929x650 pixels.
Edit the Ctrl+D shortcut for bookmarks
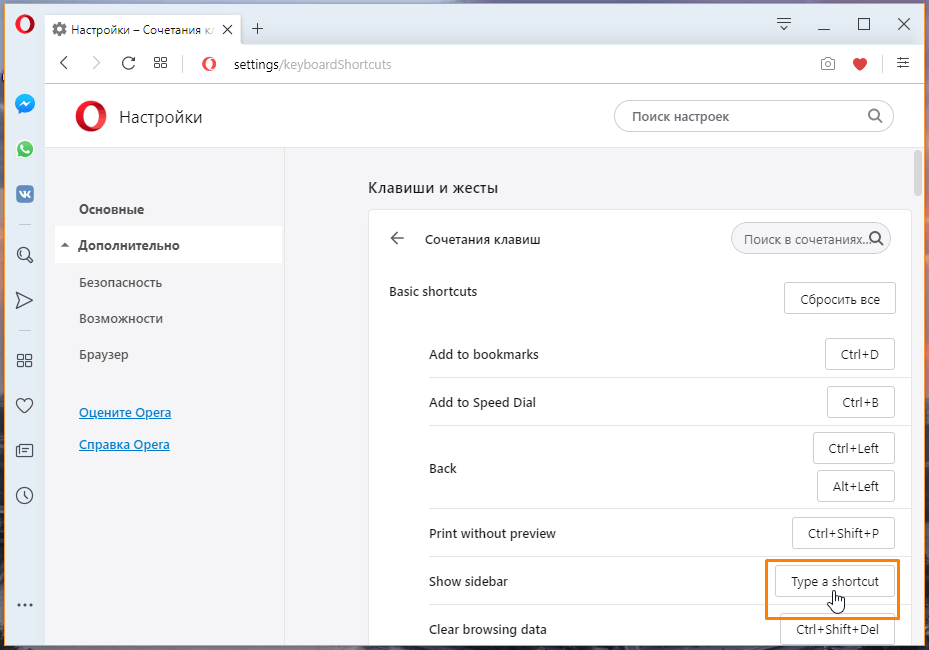tap(860, 354)
